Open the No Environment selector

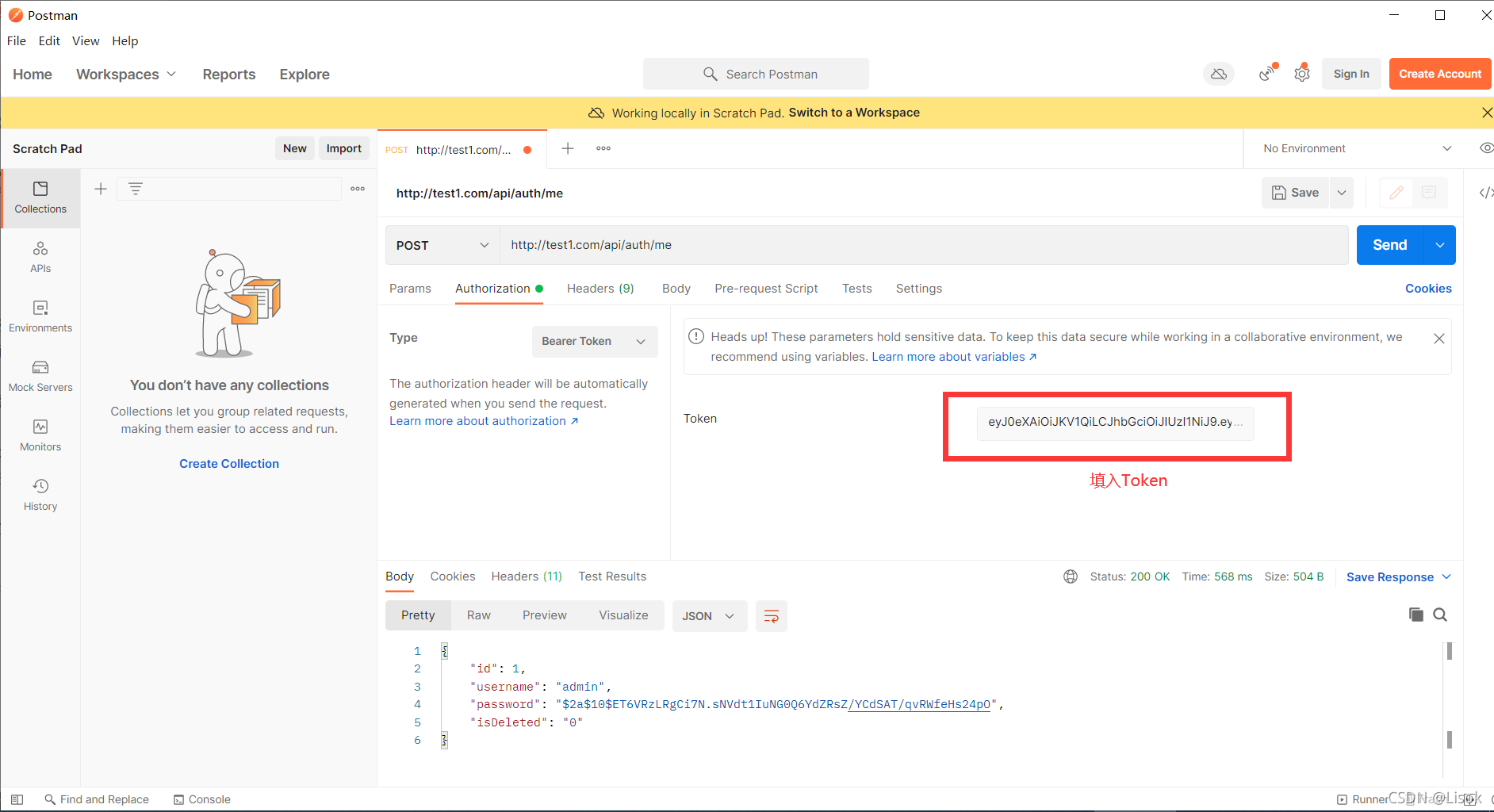point(1357,148)
